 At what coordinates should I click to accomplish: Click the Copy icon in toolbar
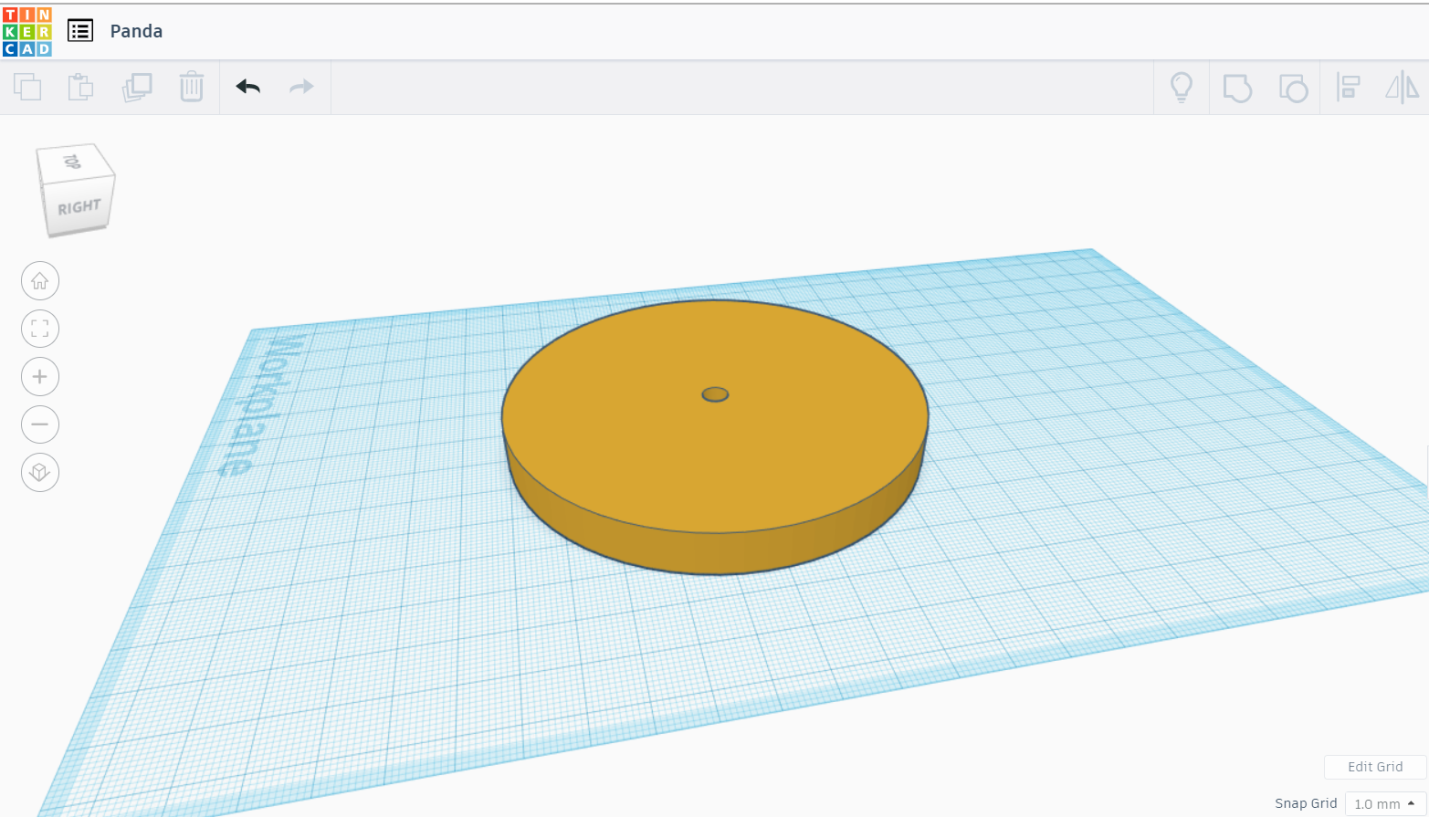click(28, 87)
